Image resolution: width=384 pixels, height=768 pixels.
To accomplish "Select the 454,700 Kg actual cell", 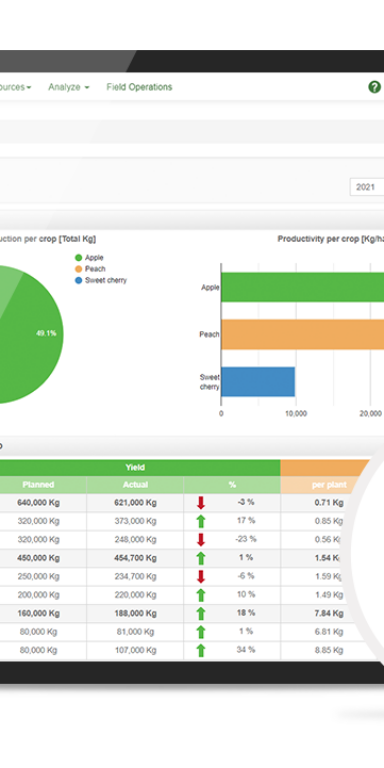I will pos(135,558).
